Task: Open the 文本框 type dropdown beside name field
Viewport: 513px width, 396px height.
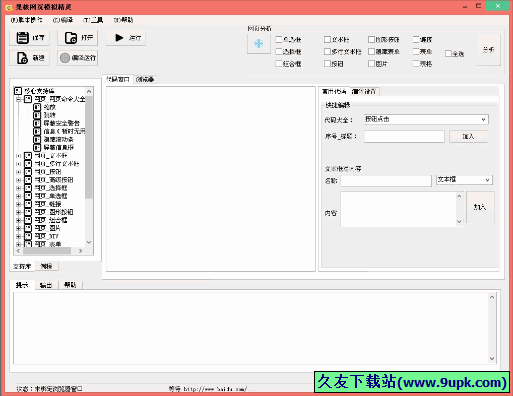Action: click(x=464, y=180)
